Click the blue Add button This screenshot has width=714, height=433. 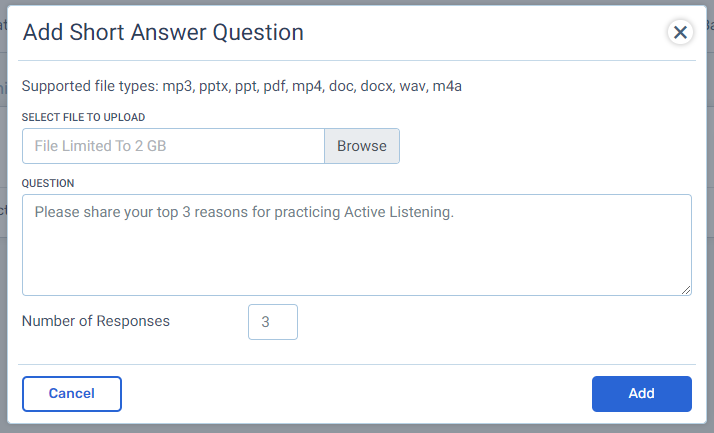coord(641,394)
